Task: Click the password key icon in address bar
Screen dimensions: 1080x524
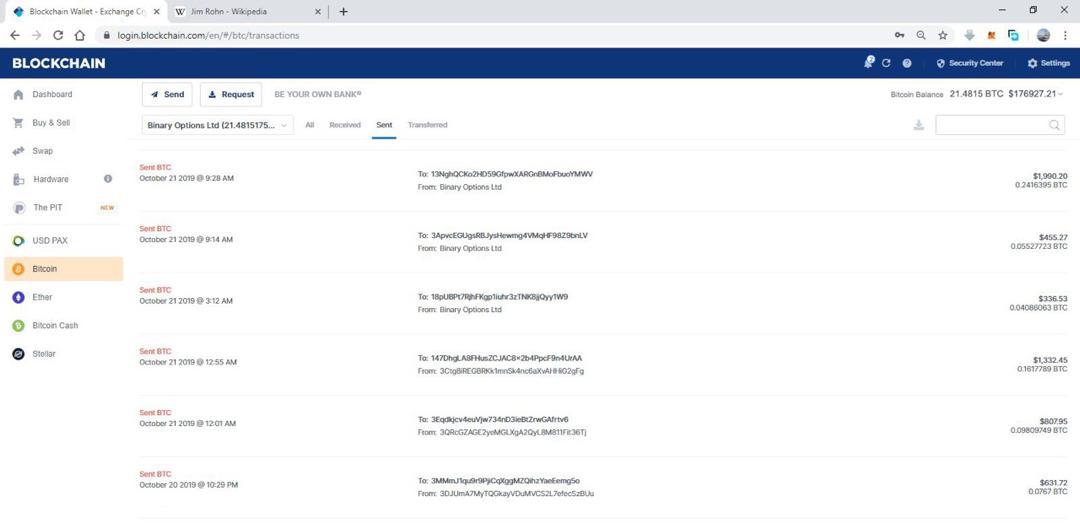Action: [x=900, y=35]
